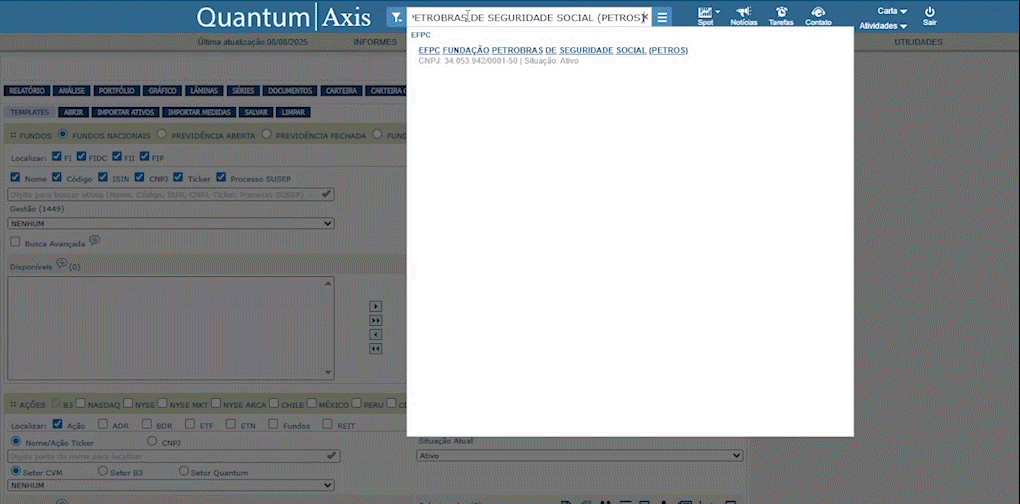Open the DOCUMENTOS tab
Screen dimensions: 1020x504
point(290,91)
